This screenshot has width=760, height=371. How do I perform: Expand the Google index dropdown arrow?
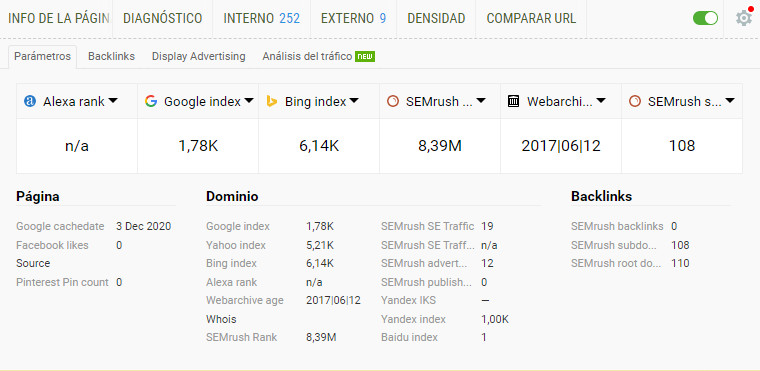[249, 101]
